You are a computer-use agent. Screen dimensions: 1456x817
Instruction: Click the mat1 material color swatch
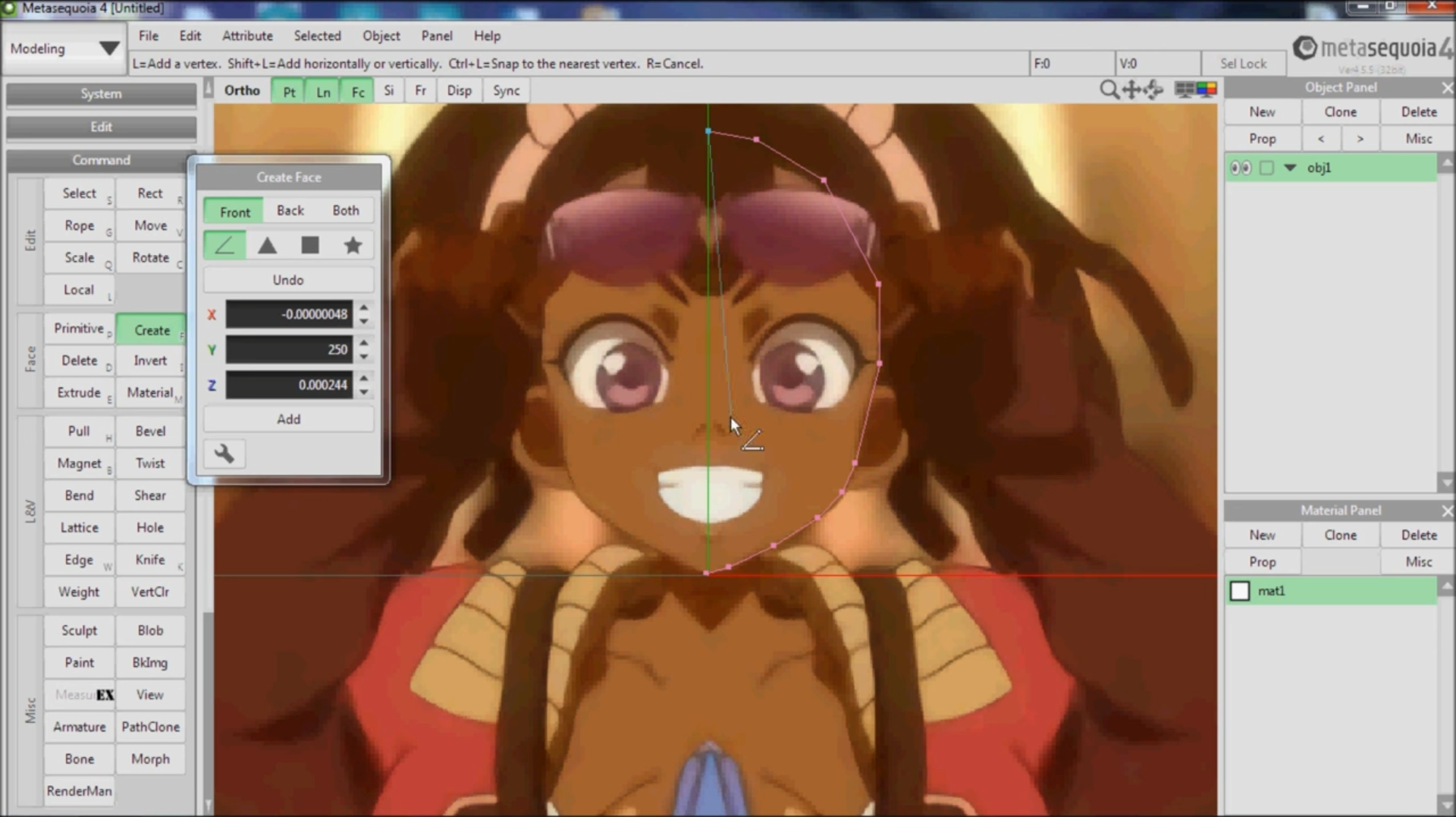pyautogui.click(x=1240, y=591)
